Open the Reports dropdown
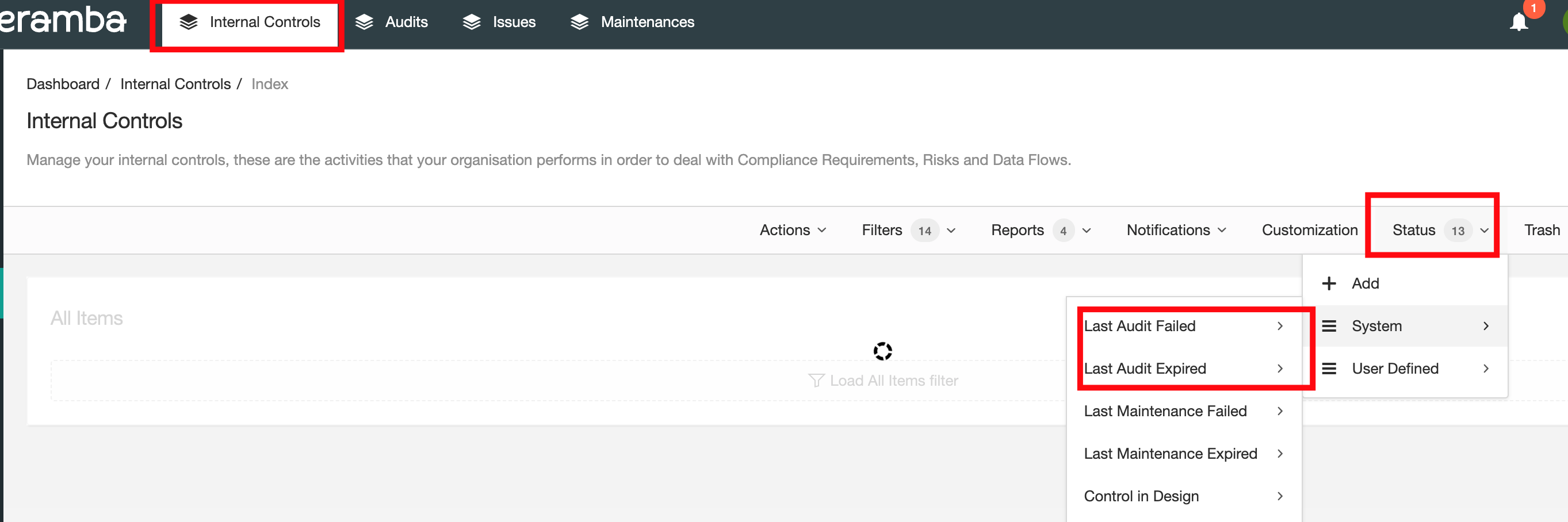1568x522 pixels. [1041, 230]
